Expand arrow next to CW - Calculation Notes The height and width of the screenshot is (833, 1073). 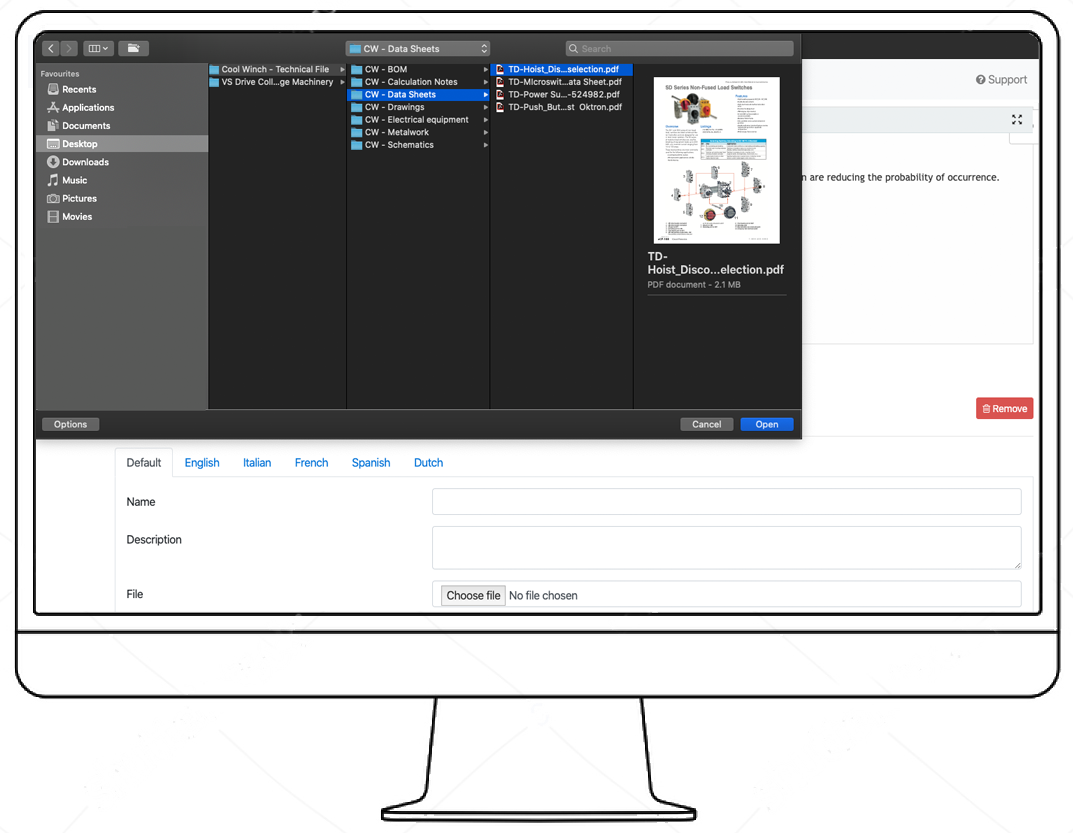click(x=485, y=81)
